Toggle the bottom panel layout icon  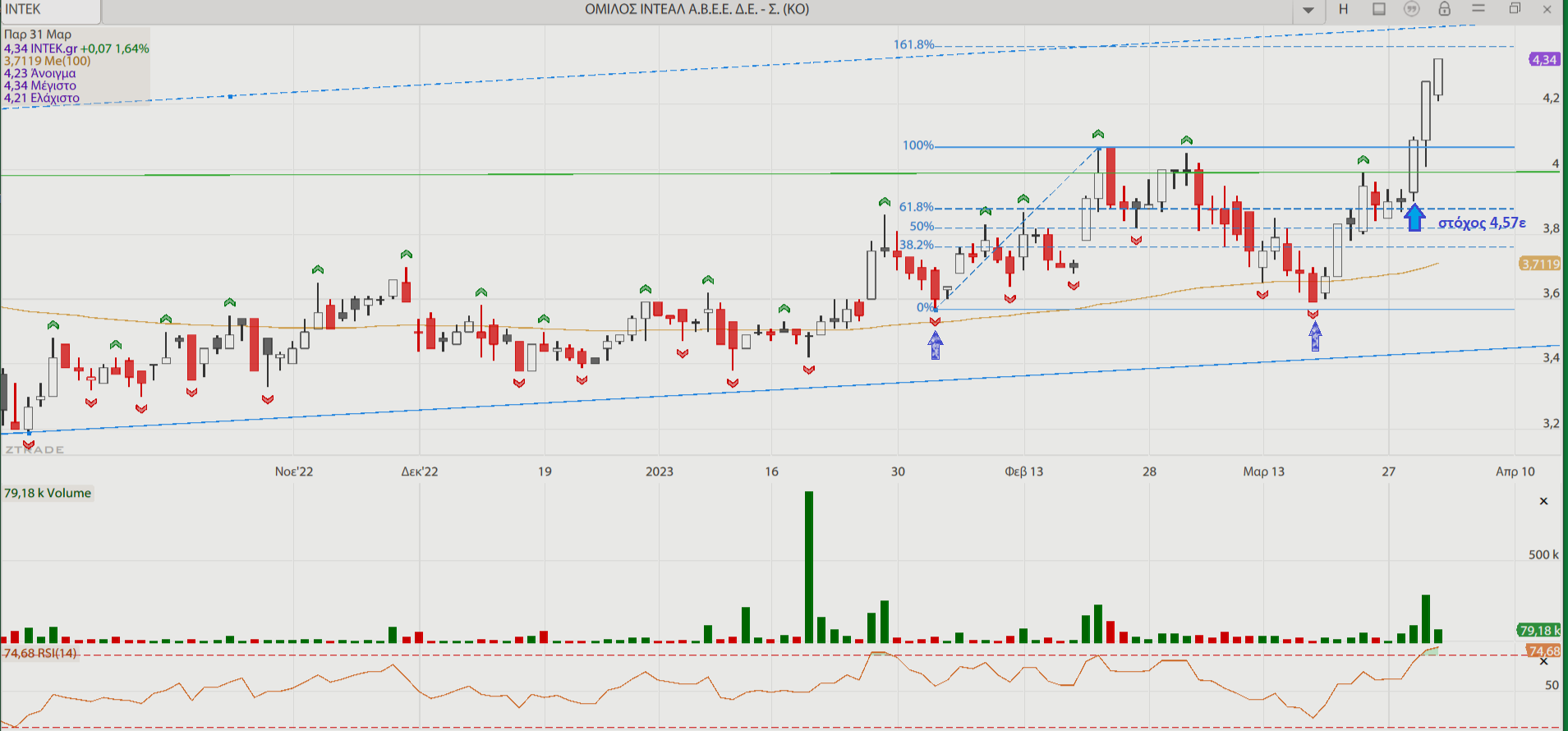(x=1379, y=9)
